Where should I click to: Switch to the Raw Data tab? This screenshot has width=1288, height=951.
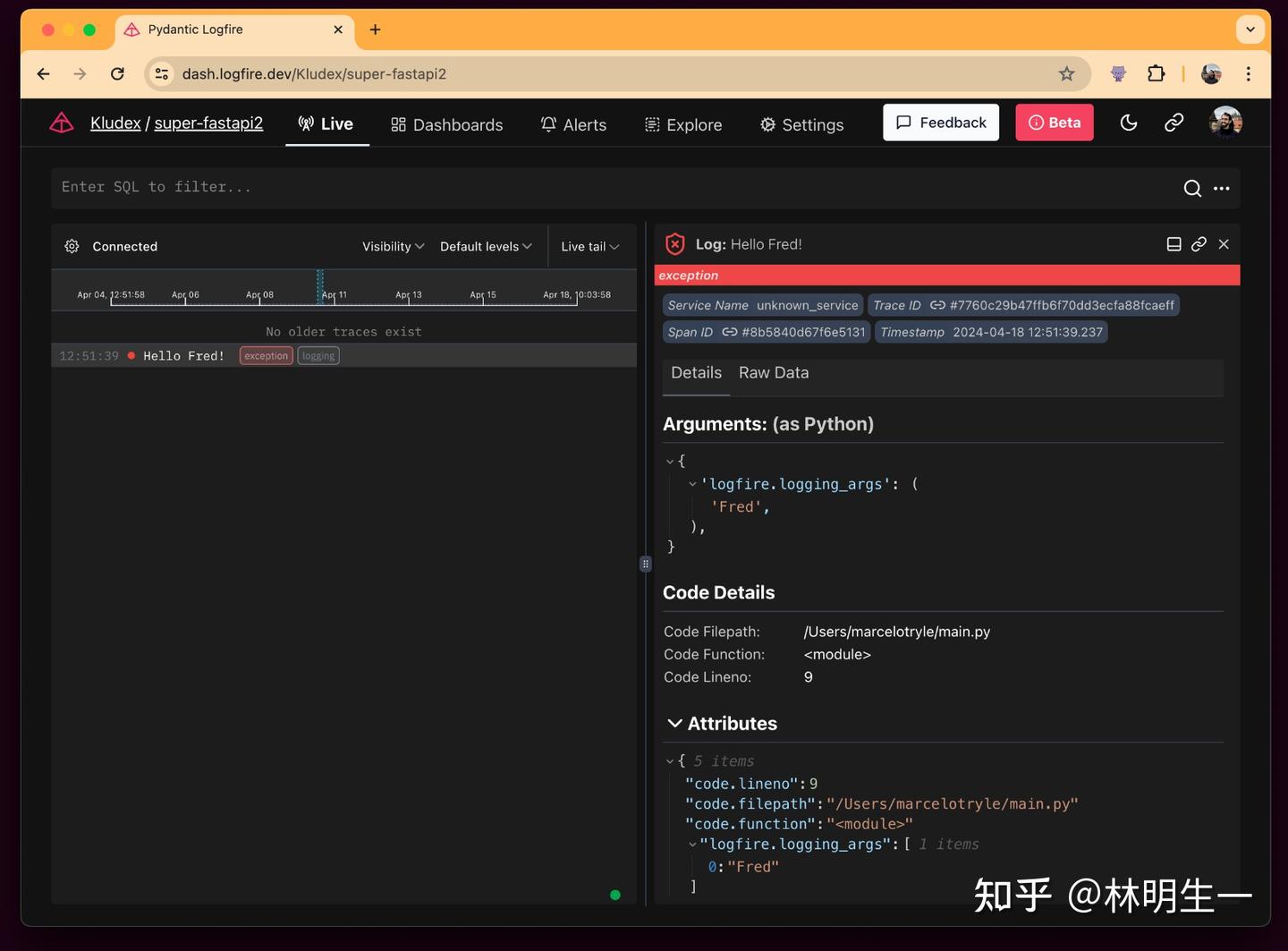click(x=773, y=372)
